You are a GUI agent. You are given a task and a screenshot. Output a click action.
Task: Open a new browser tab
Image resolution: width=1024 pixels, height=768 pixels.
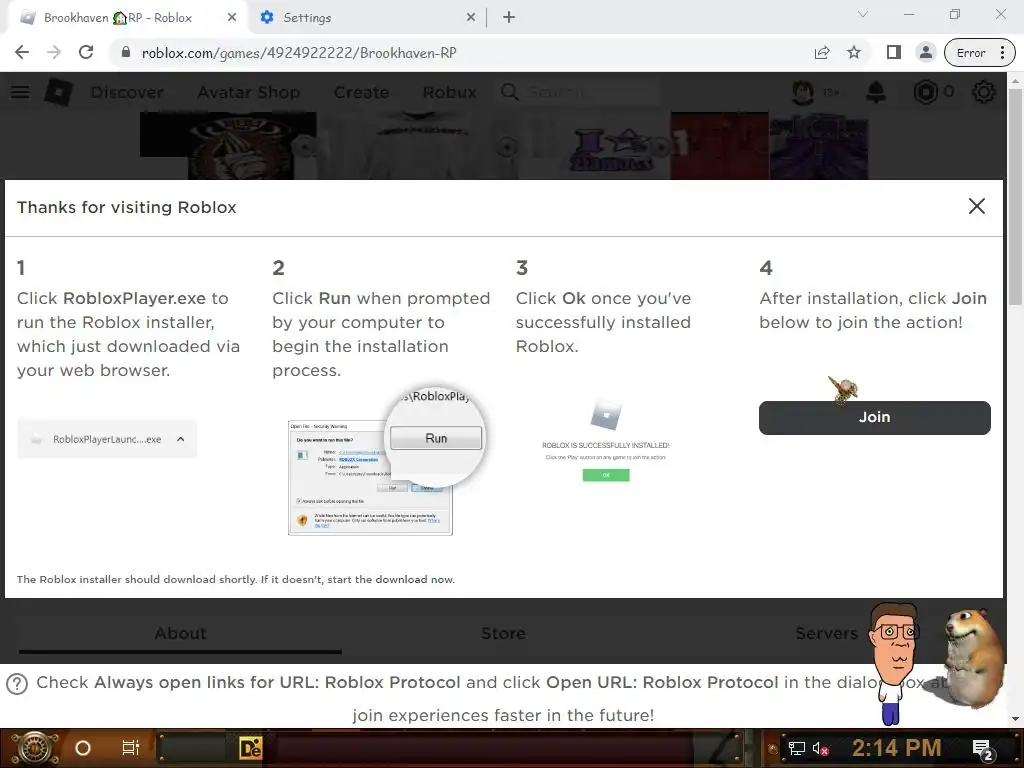point(509,18)
